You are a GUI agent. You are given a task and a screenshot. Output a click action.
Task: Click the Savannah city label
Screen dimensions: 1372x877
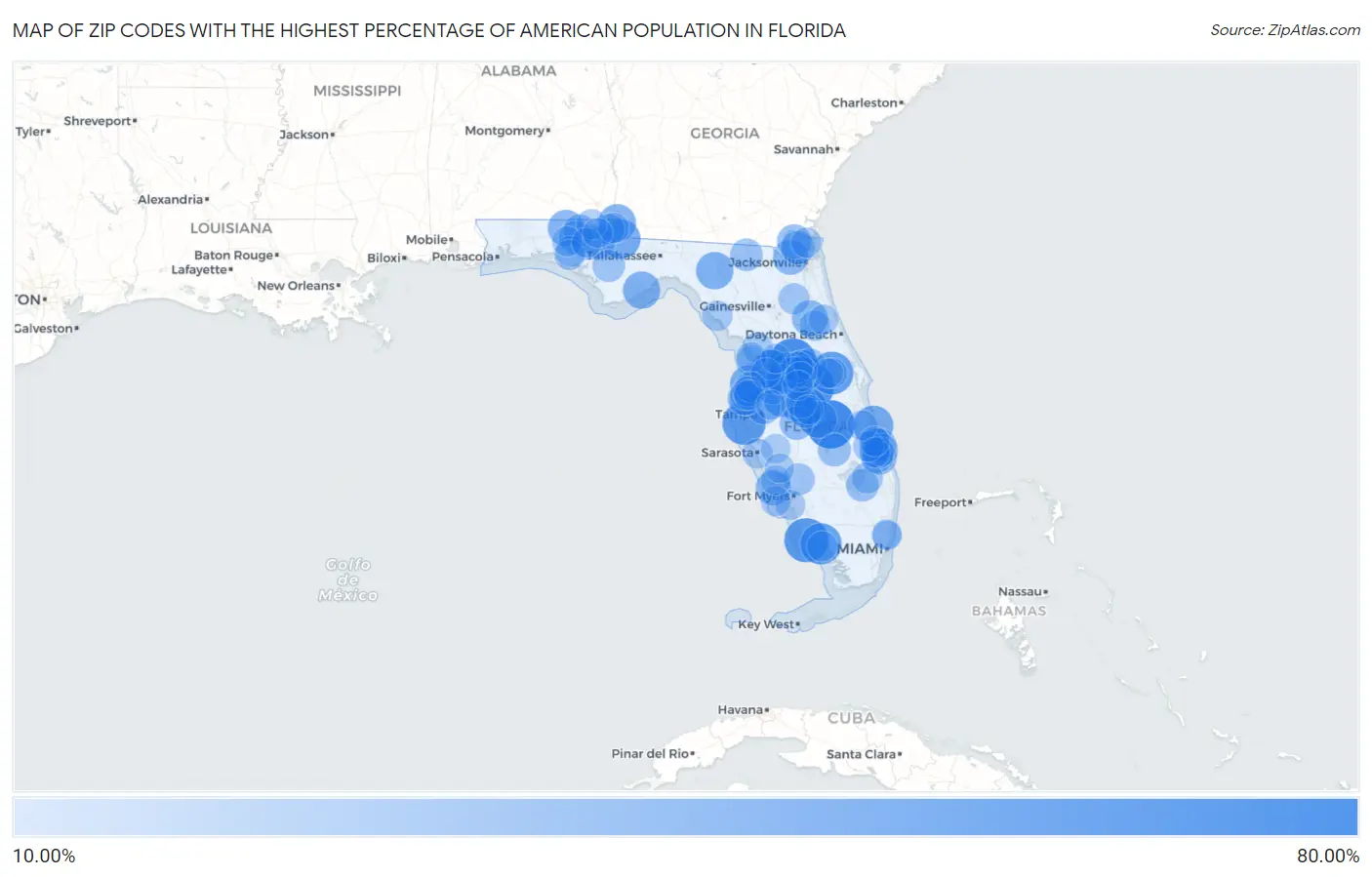(803, 149)
